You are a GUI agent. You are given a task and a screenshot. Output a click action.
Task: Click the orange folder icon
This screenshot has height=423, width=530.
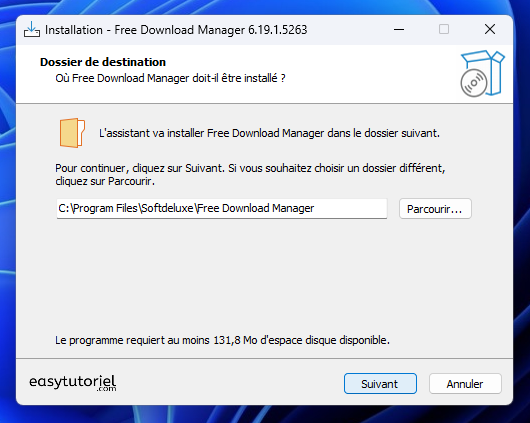[72, 133]
